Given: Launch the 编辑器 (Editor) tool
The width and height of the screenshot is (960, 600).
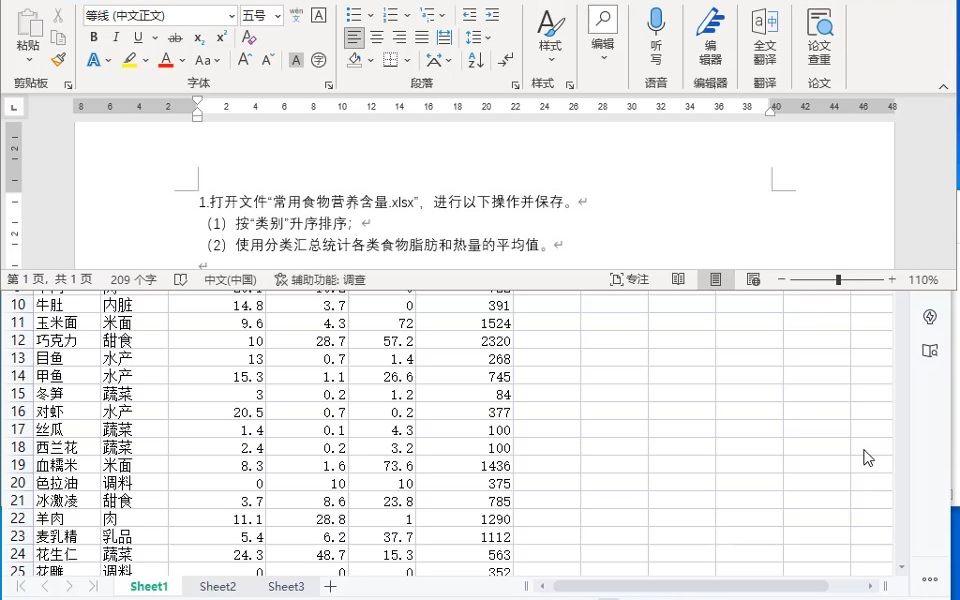Looking at the screenshot, I should pos(710,38).
